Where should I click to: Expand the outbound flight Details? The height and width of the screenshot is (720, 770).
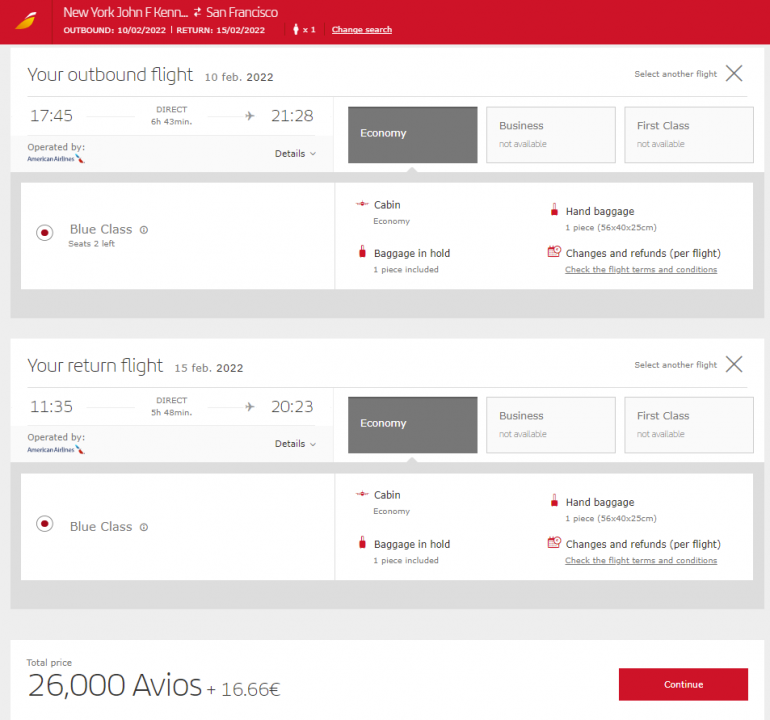pos(295,153)
